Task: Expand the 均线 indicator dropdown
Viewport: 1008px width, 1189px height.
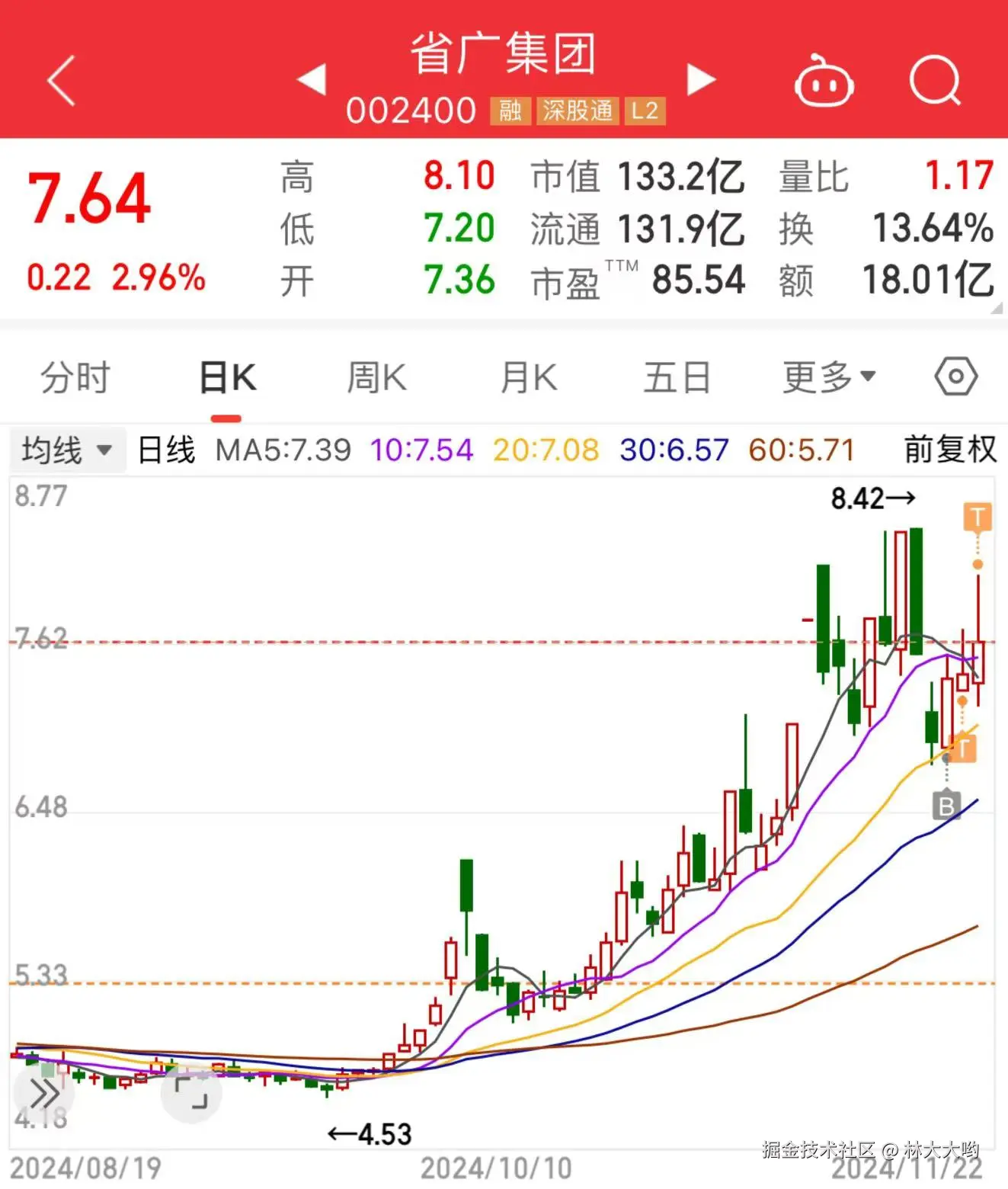Action: tap(67, 450)
